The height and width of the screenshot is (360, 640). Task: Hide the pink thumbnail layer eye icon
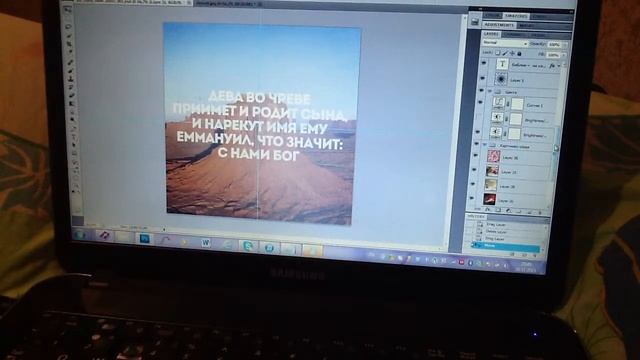pos(475,155)
